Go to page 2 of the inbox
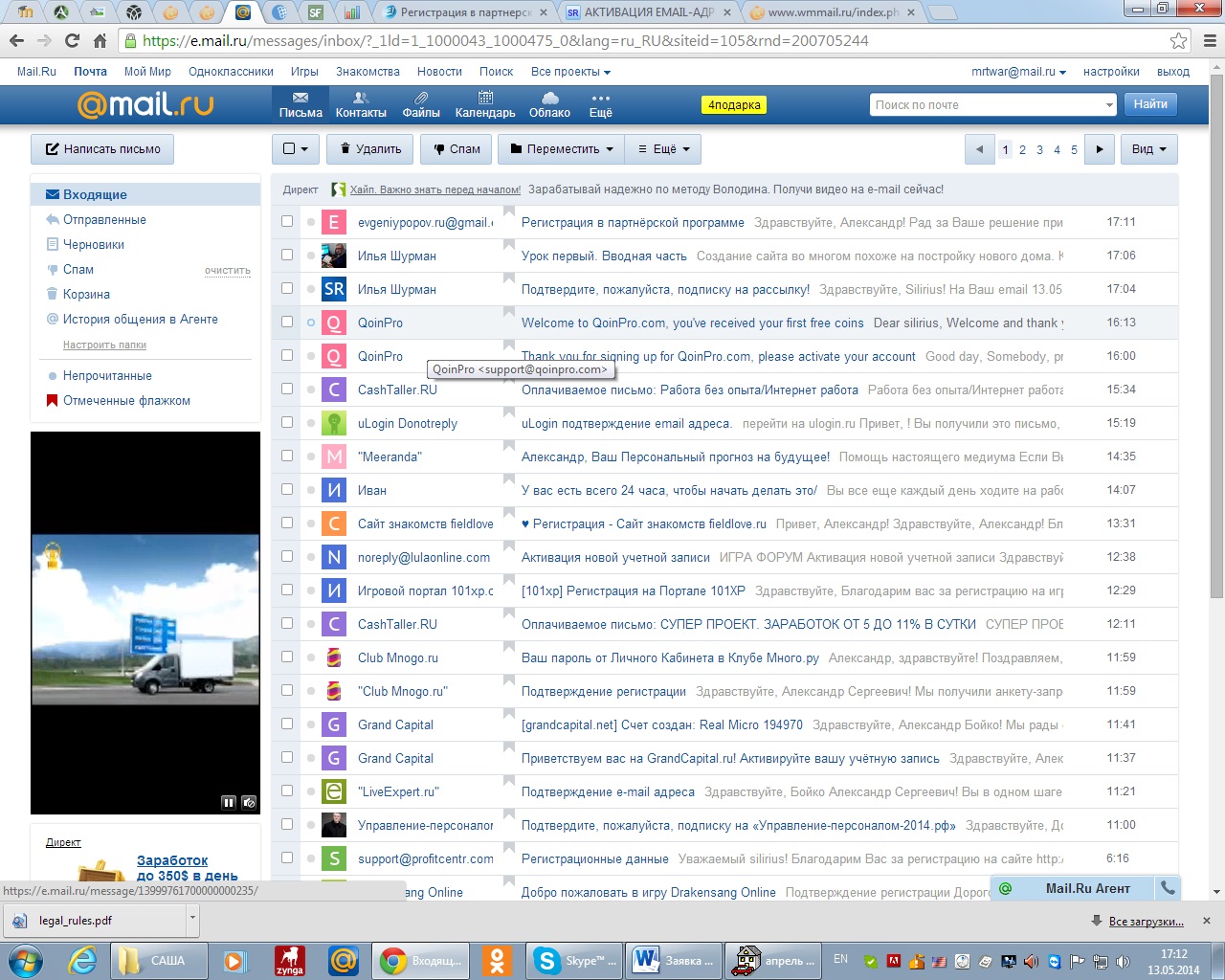Screen dimensions: 1225x980 1022,150
